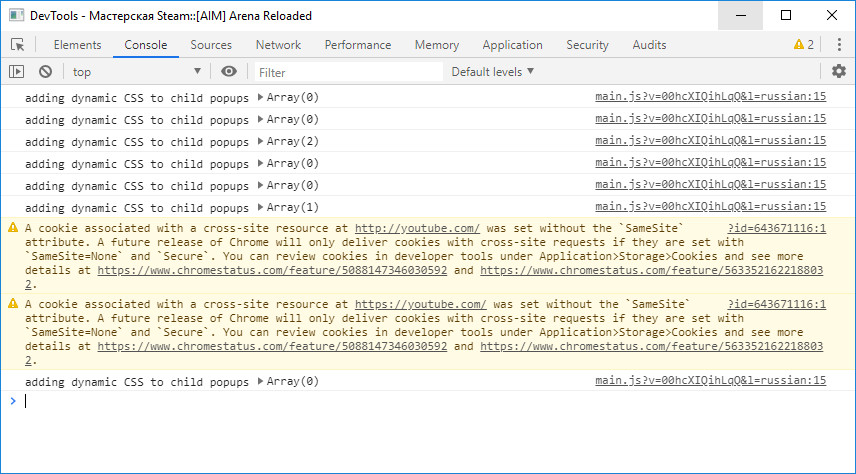This screenshot has height=474, width=856.
Task: Open the DevTools three-dot menu
Action: [837, 45]
